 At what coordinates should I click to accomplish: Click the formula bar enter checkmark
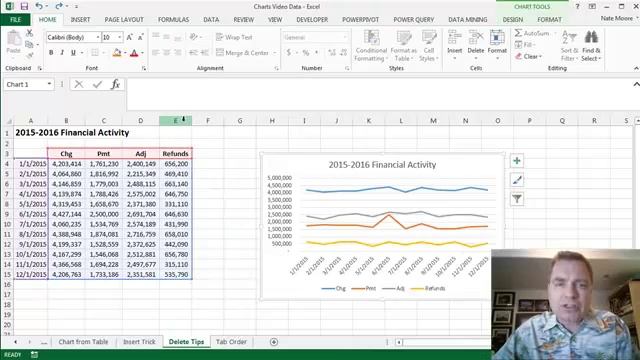tap(97, 84)
